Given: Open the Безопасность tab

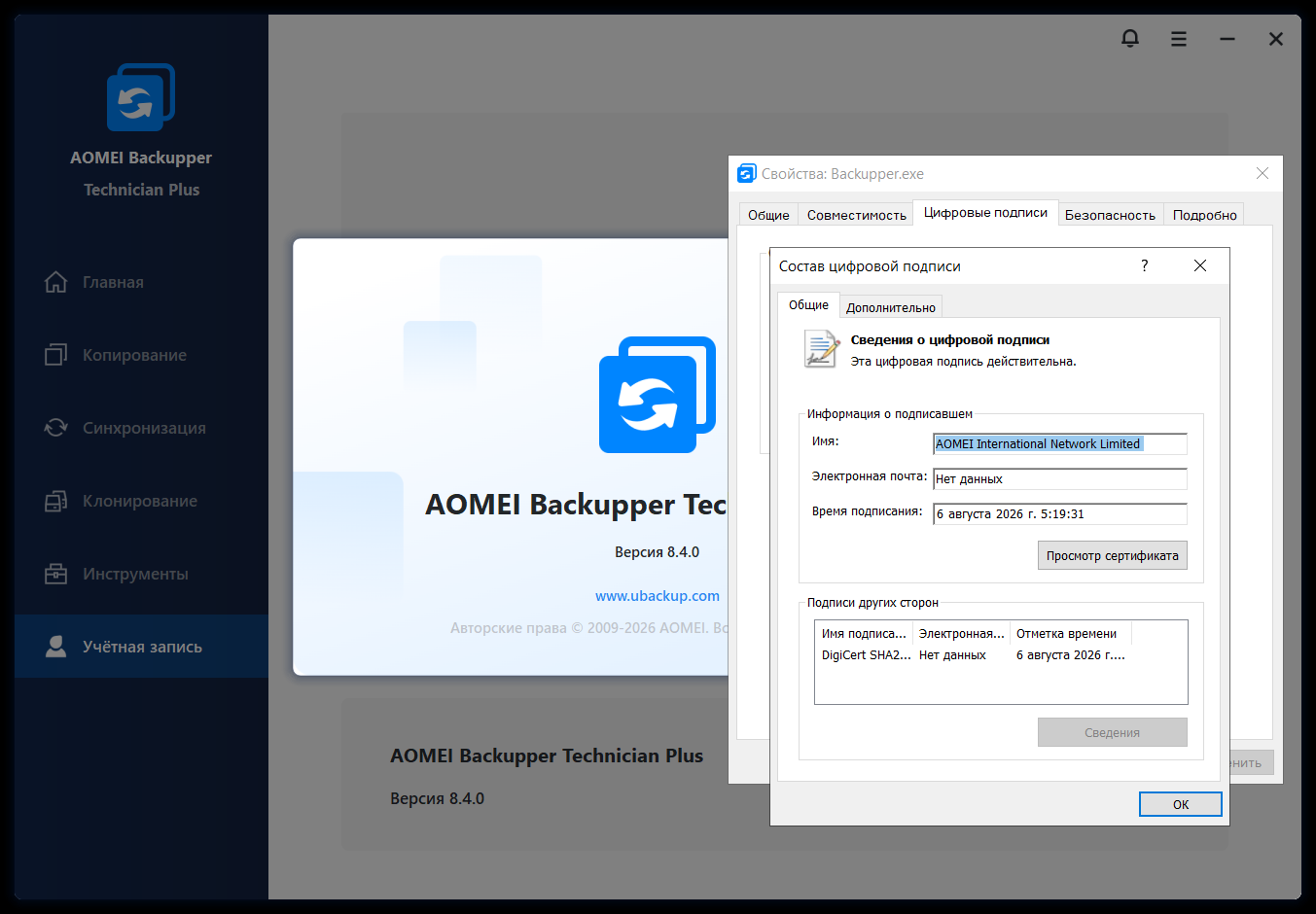Looking at the screenshot, I should point(1110,215).
